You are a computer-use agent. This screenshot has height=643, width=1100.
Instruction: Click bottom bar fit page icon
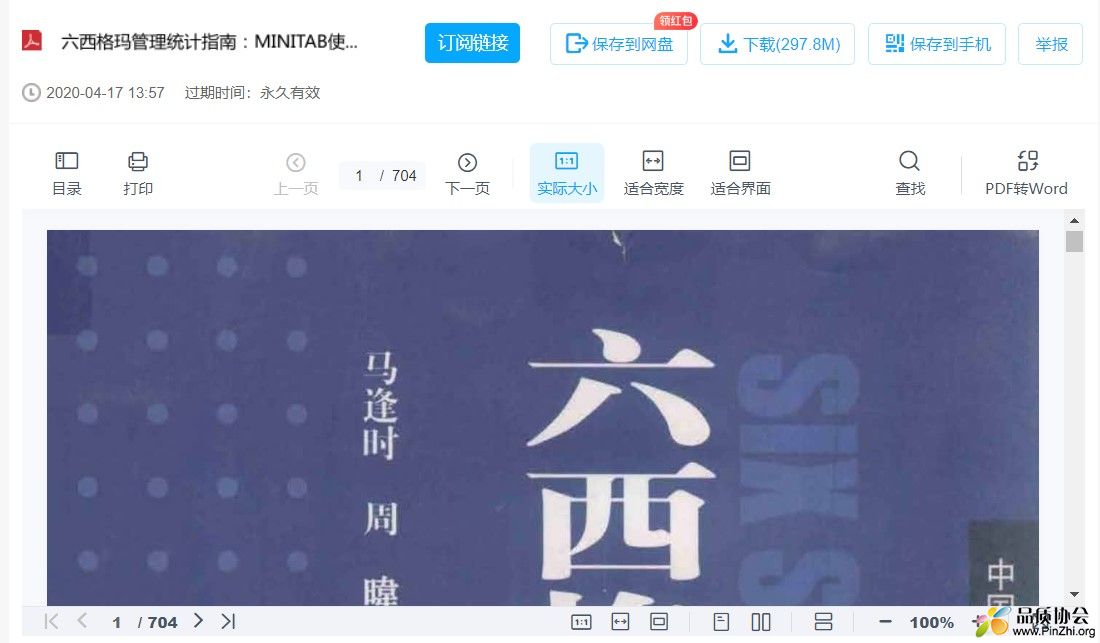[x=659, y=622]
